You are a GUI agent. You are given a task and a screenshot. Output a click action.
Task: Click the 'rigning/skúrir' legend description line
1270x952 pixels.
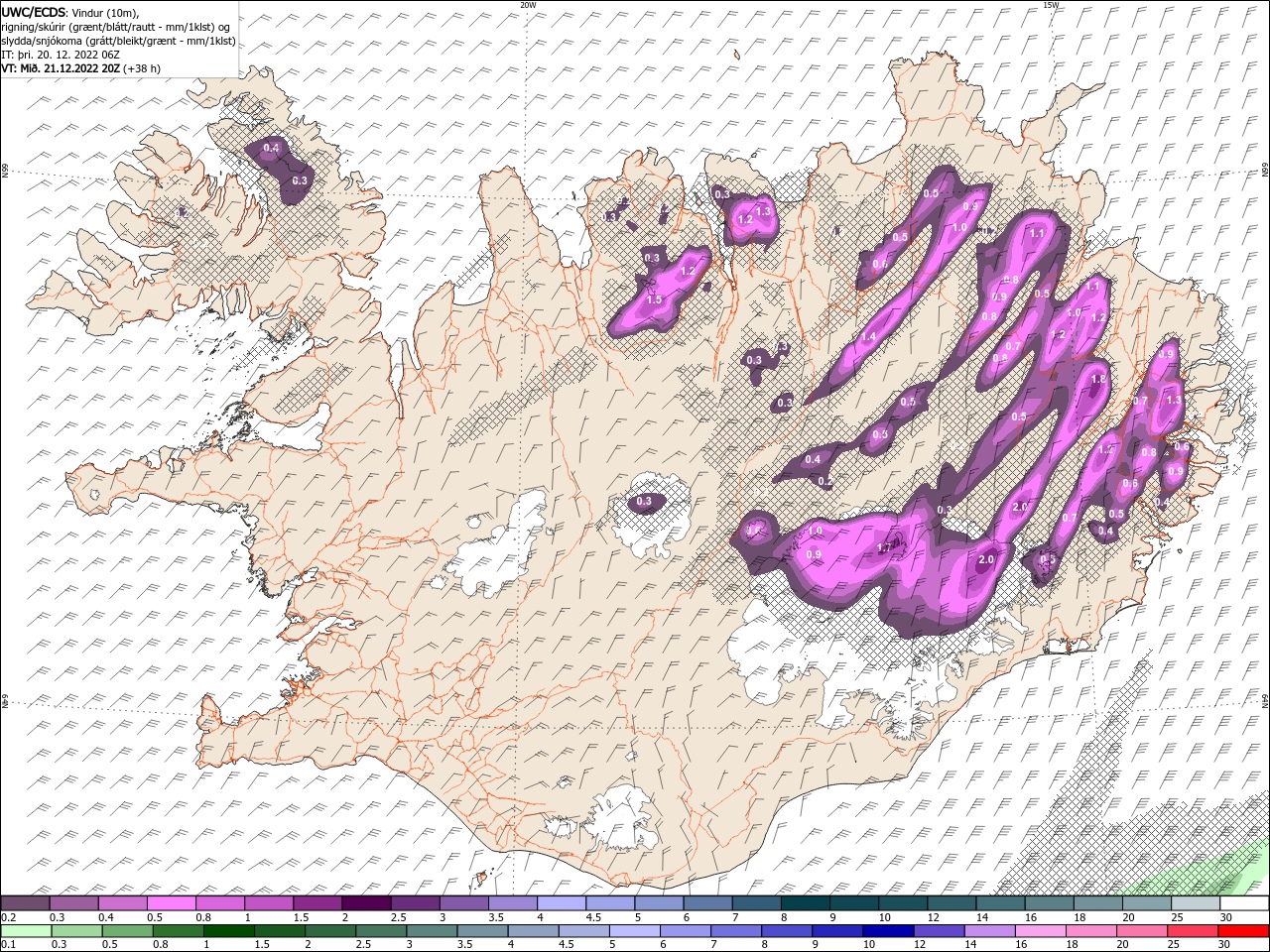116,26
